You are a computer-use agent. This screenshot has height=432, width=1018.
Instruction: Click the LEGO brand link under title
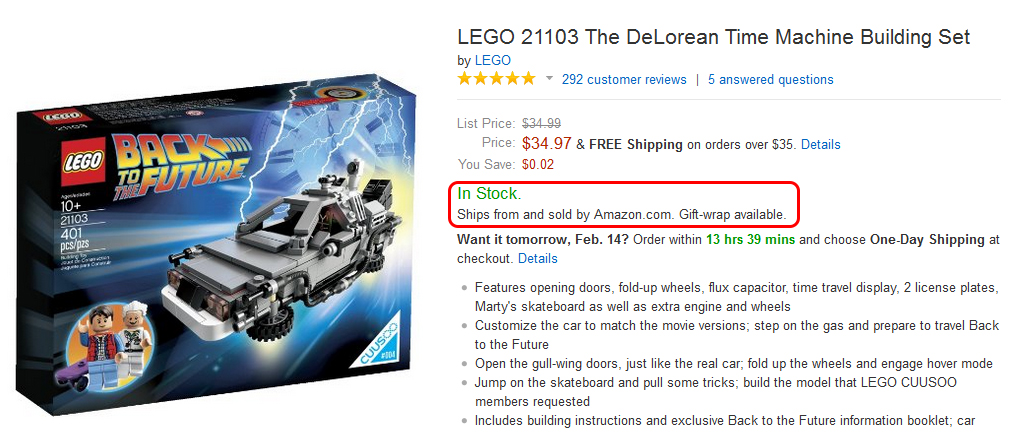492,60
